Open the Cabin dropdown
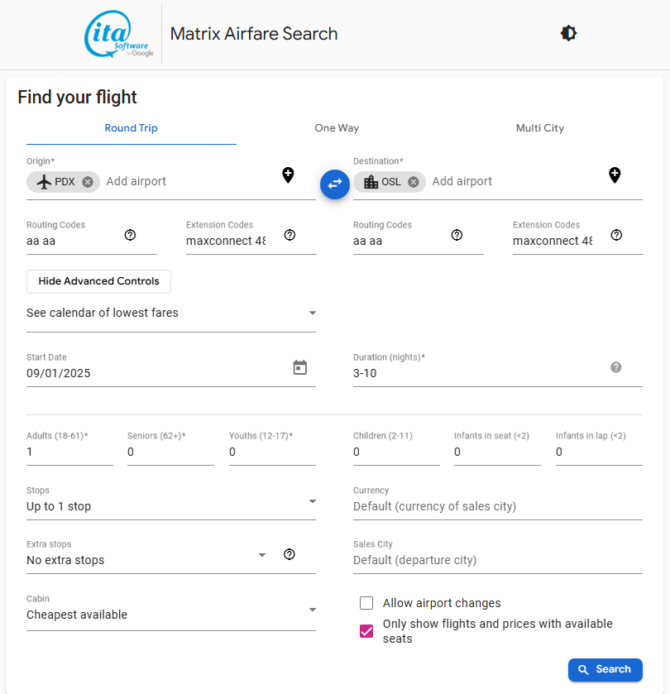 tap(171, 614)
